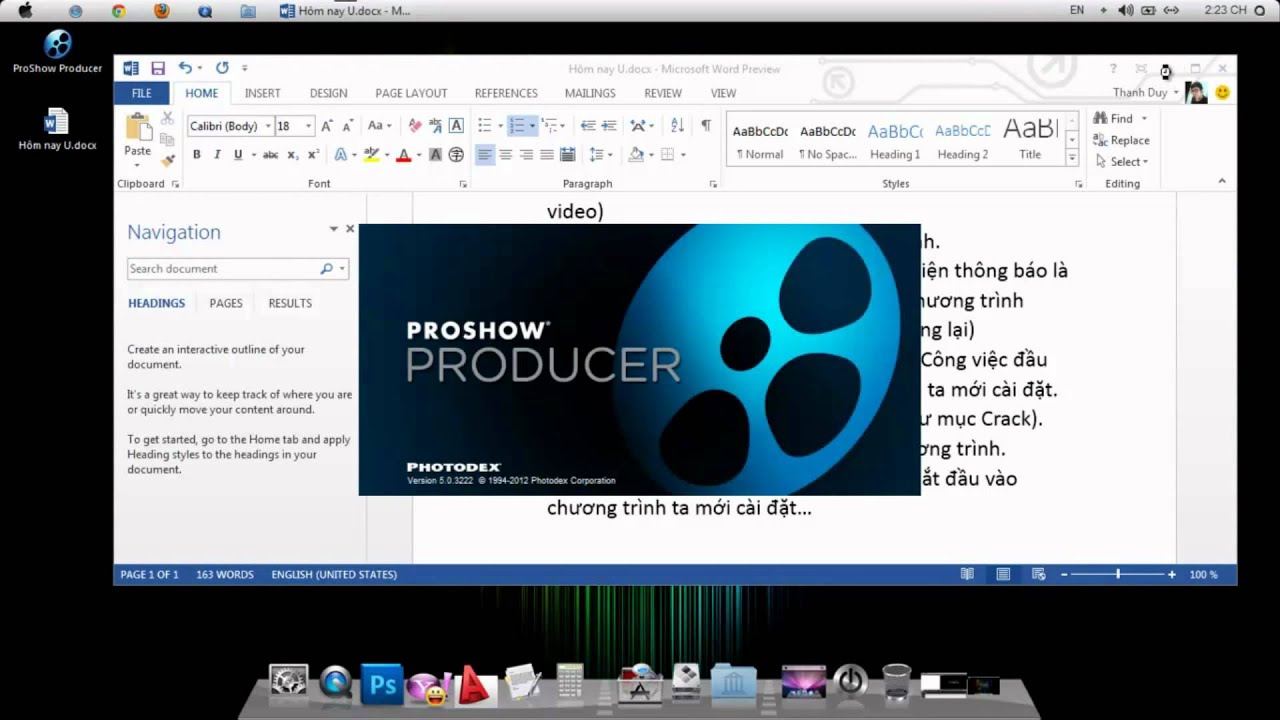Screen dimensions: 1280x720
Task: Open the Trash in the dock
Action: pyautogui.click(x=897, y=683)
